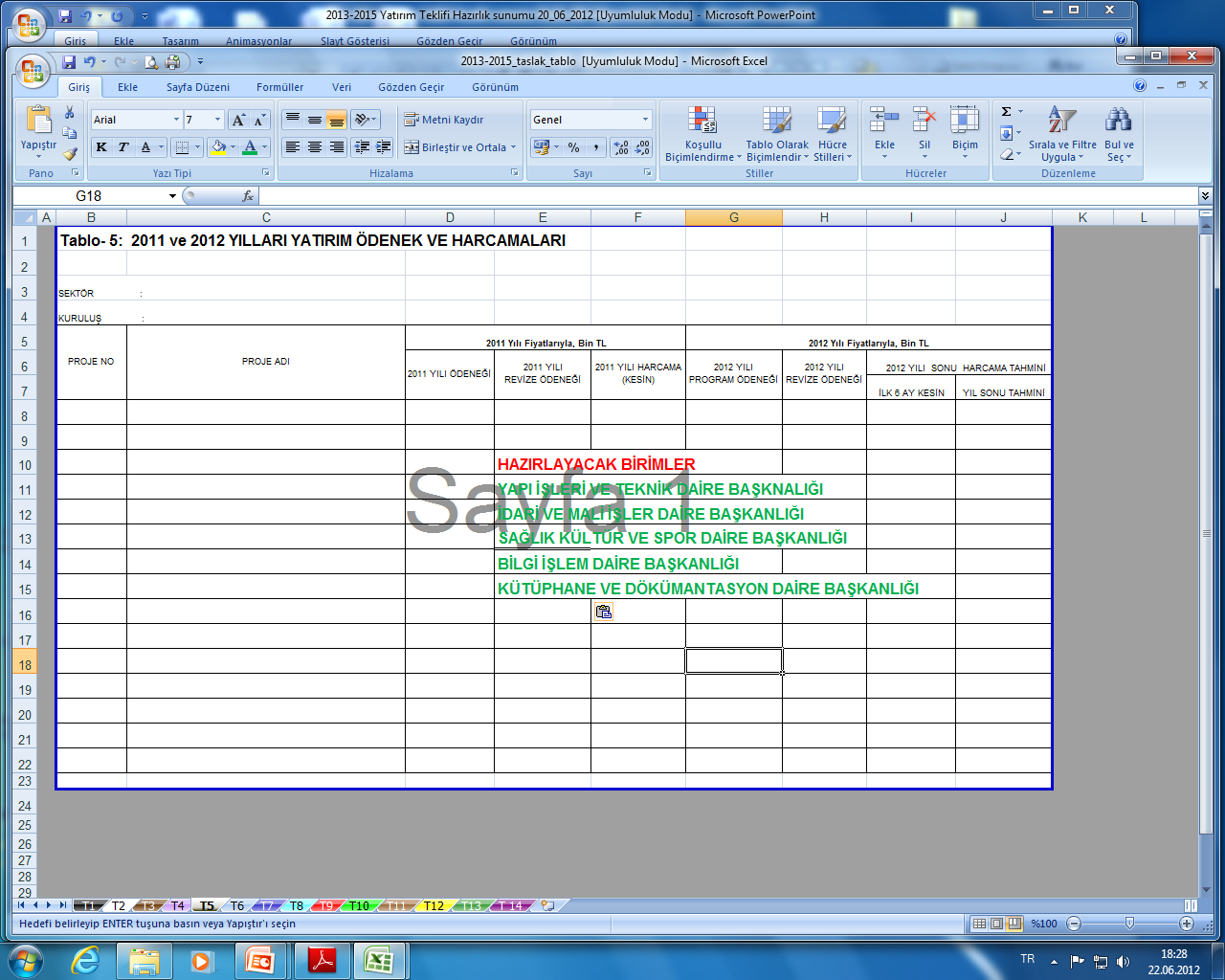Open Koşullu Biçimlendirme conditional formatting
Screen dimensions: 1225x980
click(x=703, y=134)
